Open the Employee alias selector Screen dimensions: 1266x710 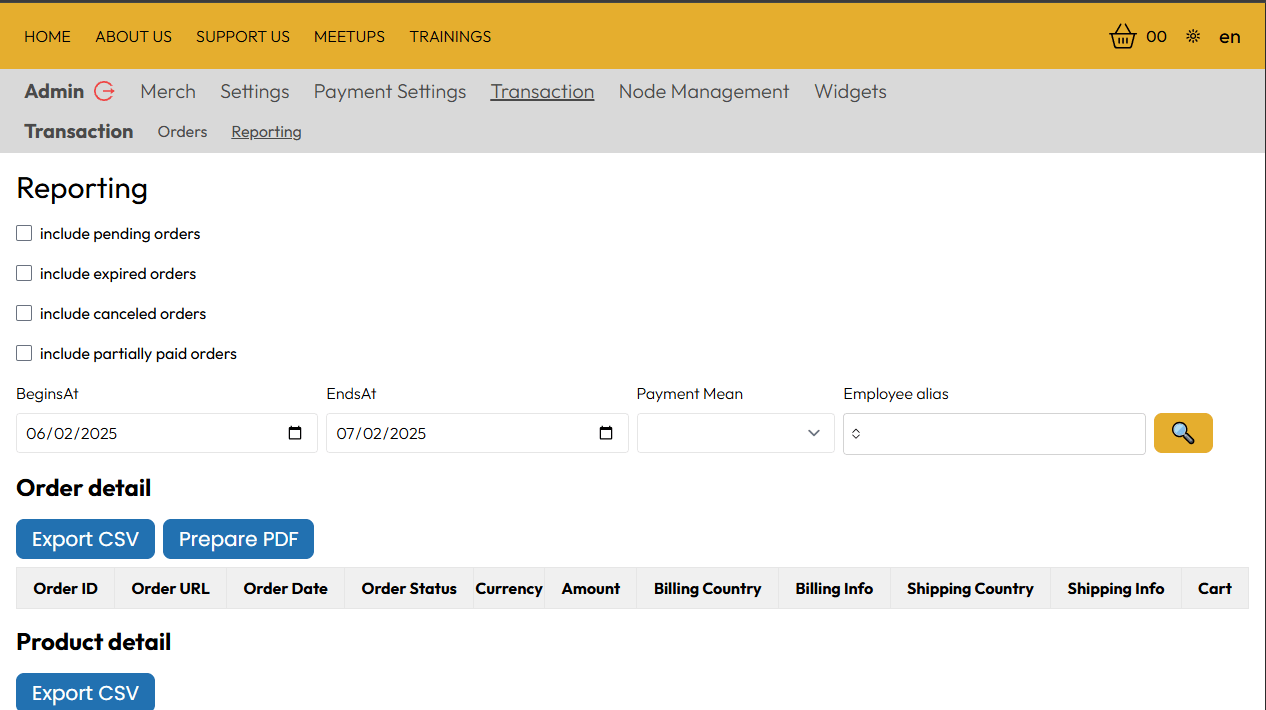coord(993,434)
